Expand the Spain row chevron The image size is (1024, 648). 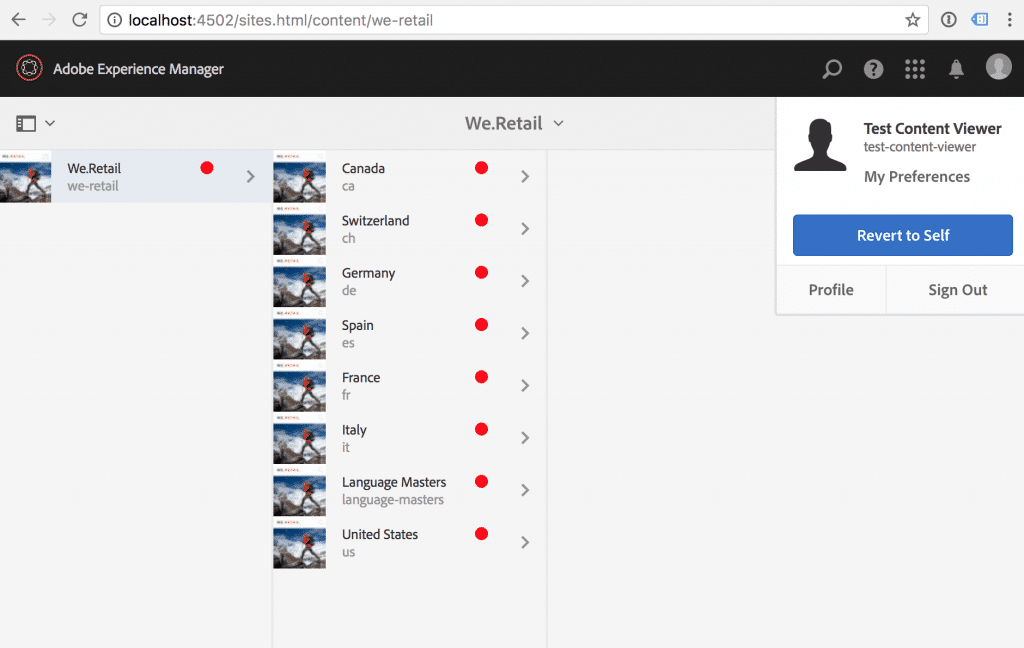pyautogui.click(x=525, y=333)
